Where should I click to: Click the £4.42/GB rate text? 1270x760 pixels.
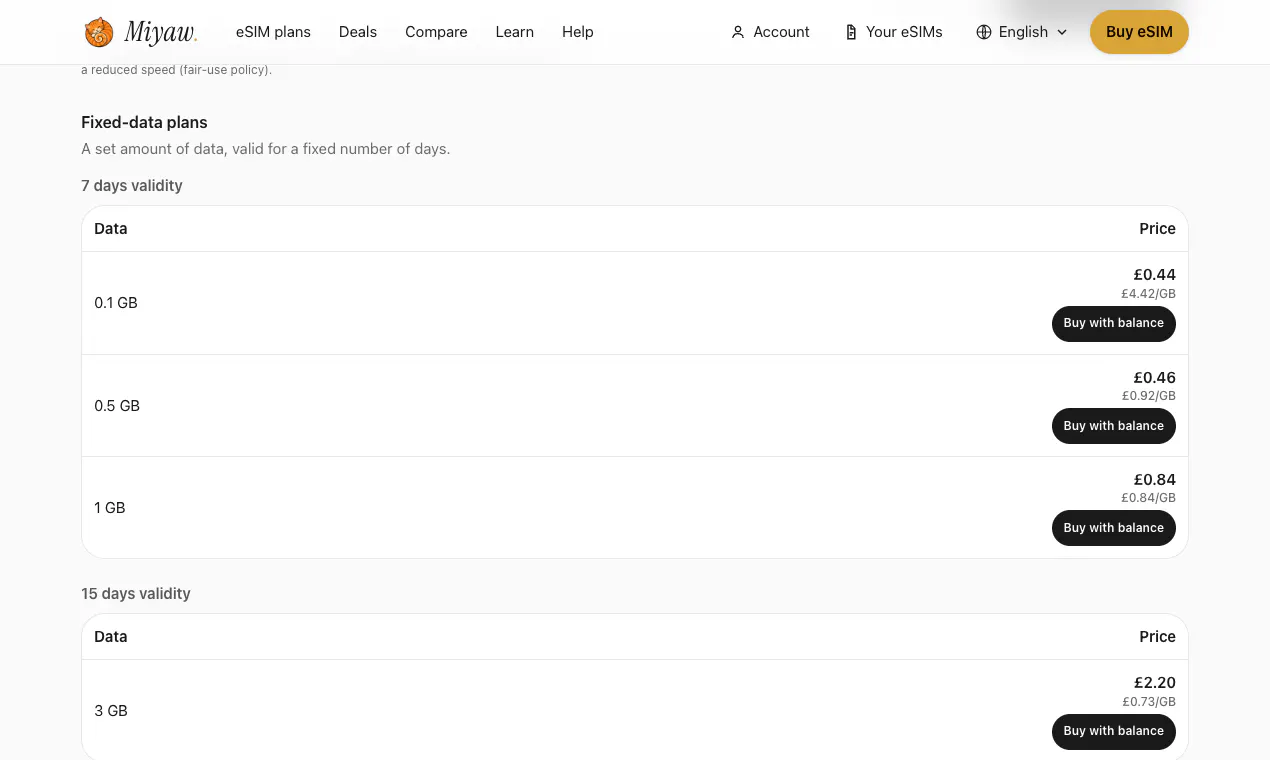point(1148,294)
